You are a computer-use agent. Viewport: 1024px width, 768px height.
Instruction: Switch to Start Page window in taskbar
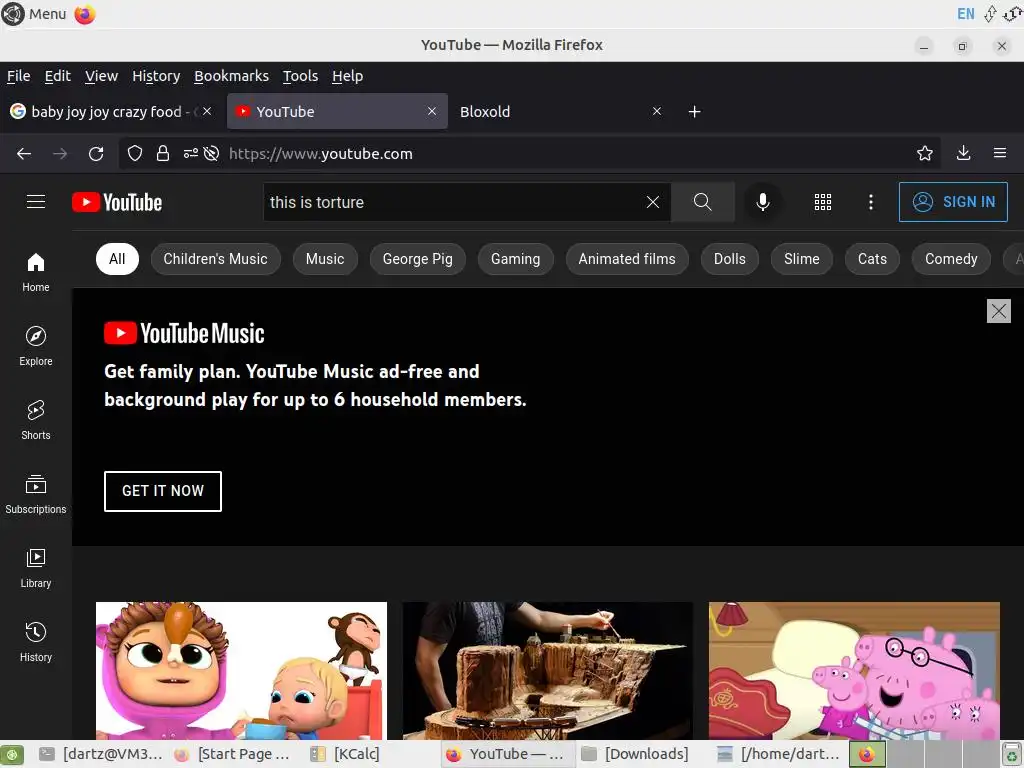tap(232, 754)
